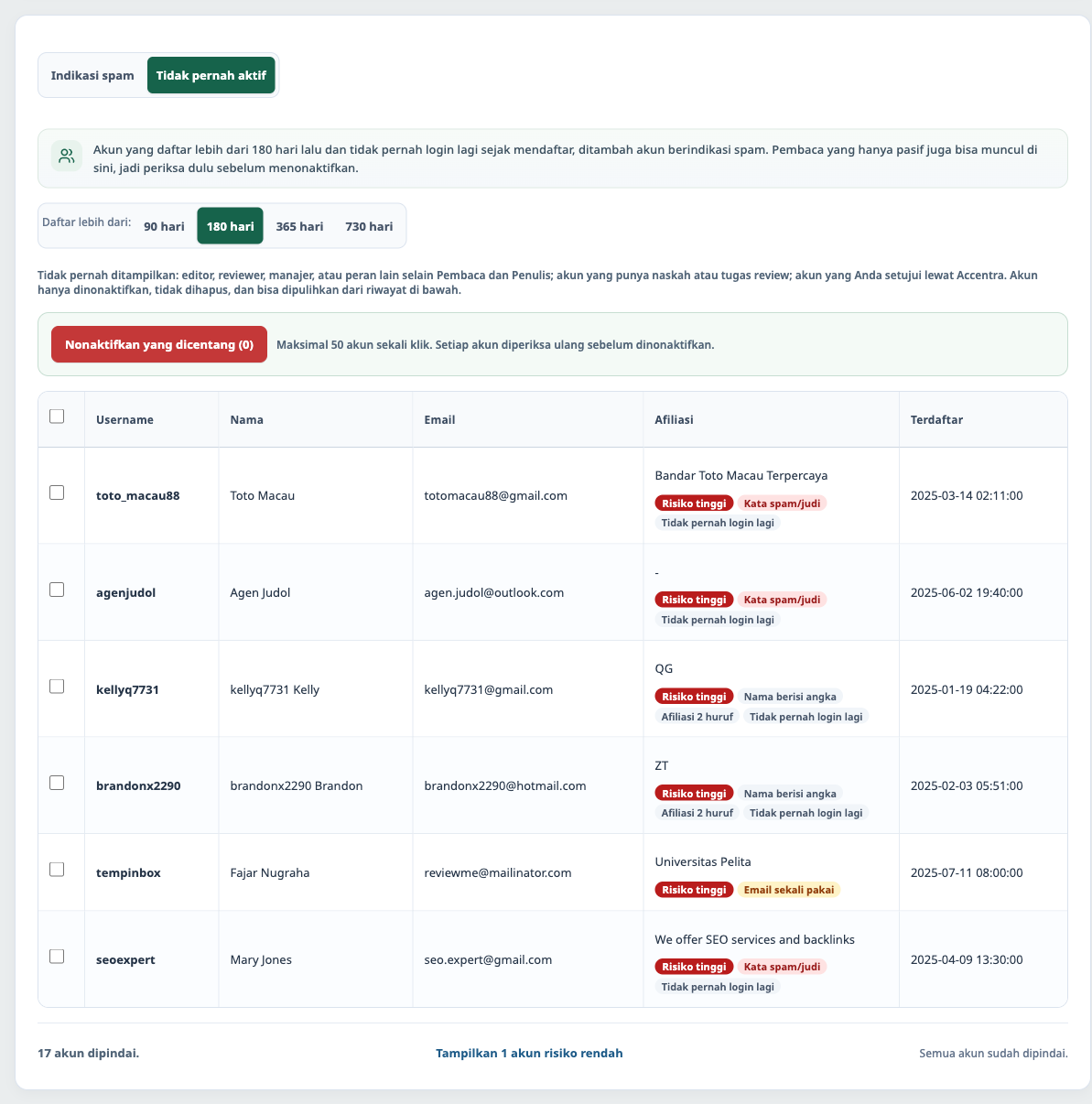Viewport: 1092px width, 1104px height.
Task: Click Risiko tinggi badge in tempinbox row
Action: pyautogui.click(x=694, y=890)
